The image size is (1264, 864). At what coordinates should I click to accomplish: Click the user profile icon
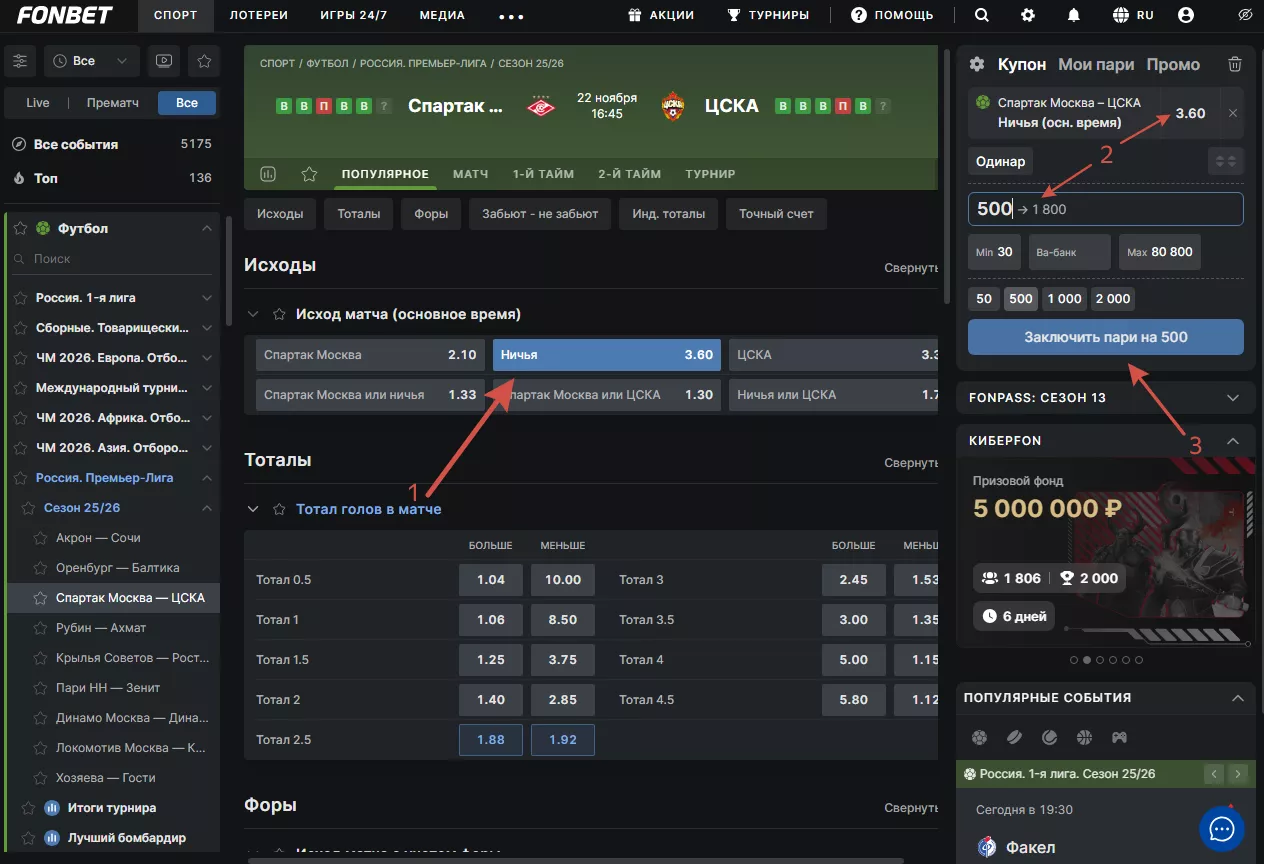click(1186, 15)
